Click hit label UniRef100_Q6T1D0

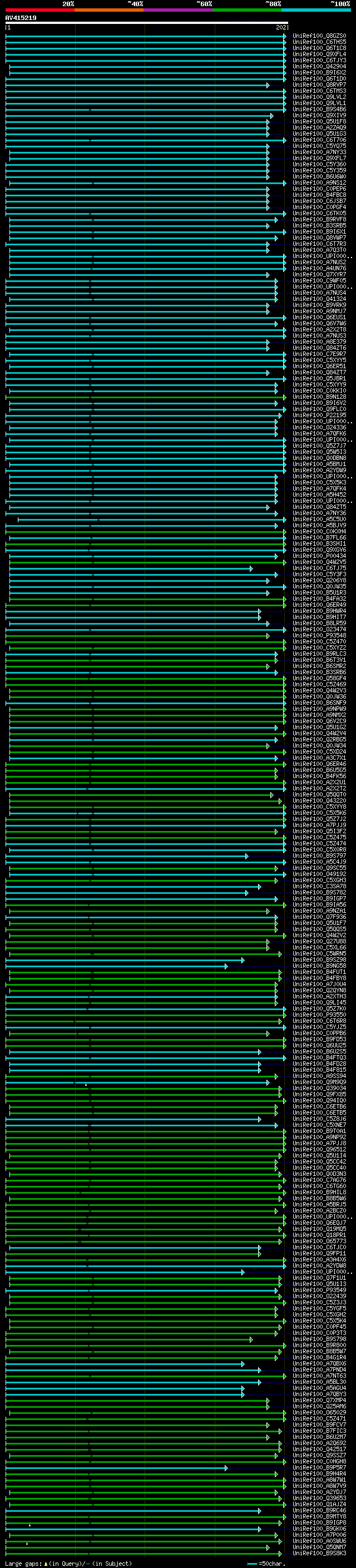[x=319, y=78]
